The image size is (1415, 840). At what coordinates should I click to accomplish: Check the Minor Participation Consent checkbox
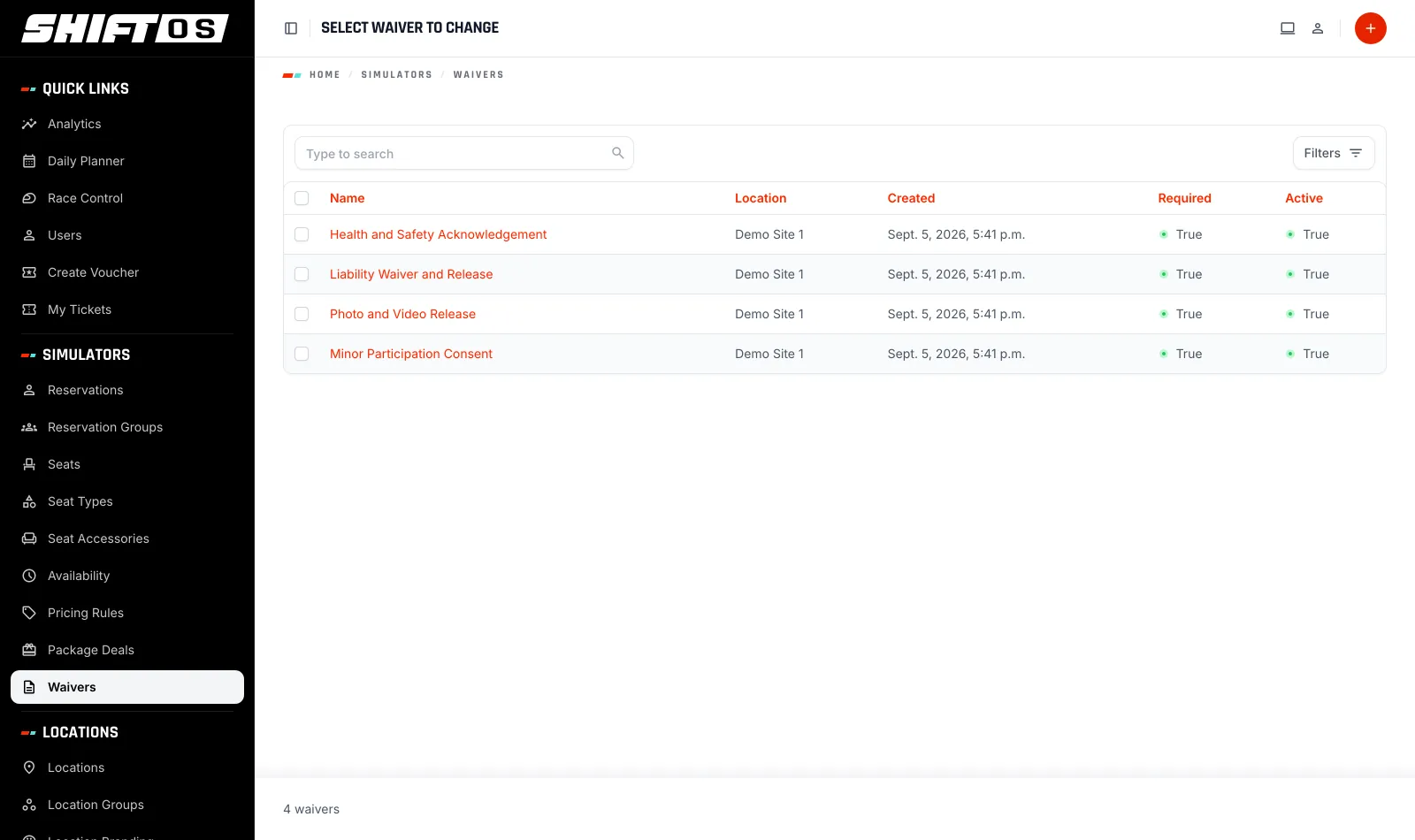click(302, 354)
